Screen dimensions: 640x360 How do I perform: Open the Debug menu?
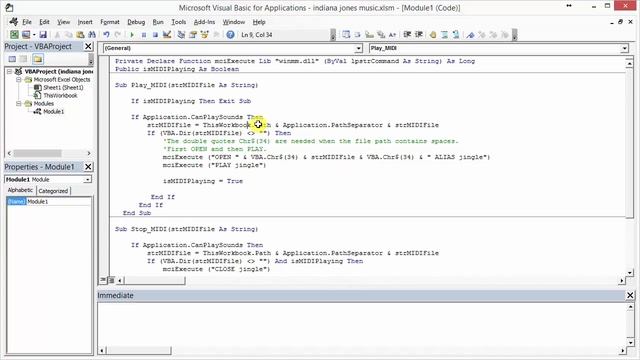tap(136, 22)
